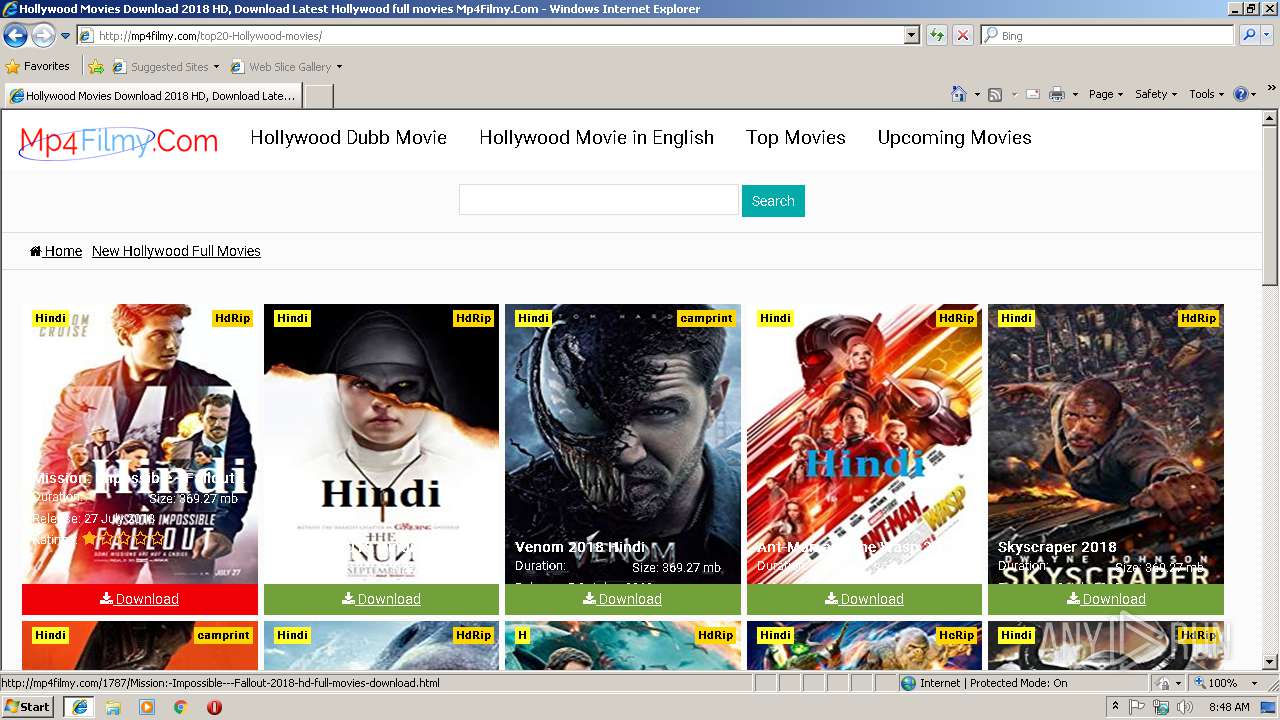Open Hollywood Dubb Movie nav item
Image resolution: width=1280 pixels, height=720 pixels.
click(348, 138)
